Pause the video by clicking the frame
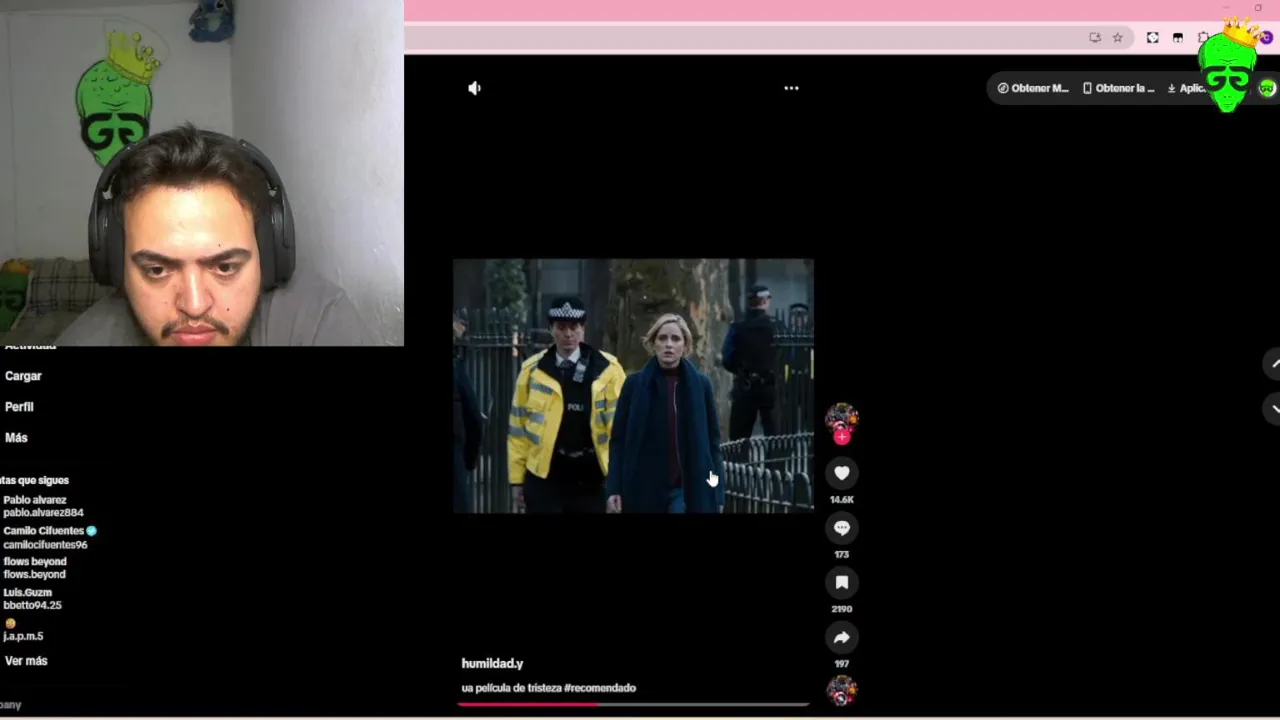Viewport: 1280px width, 720px height. 633,386
